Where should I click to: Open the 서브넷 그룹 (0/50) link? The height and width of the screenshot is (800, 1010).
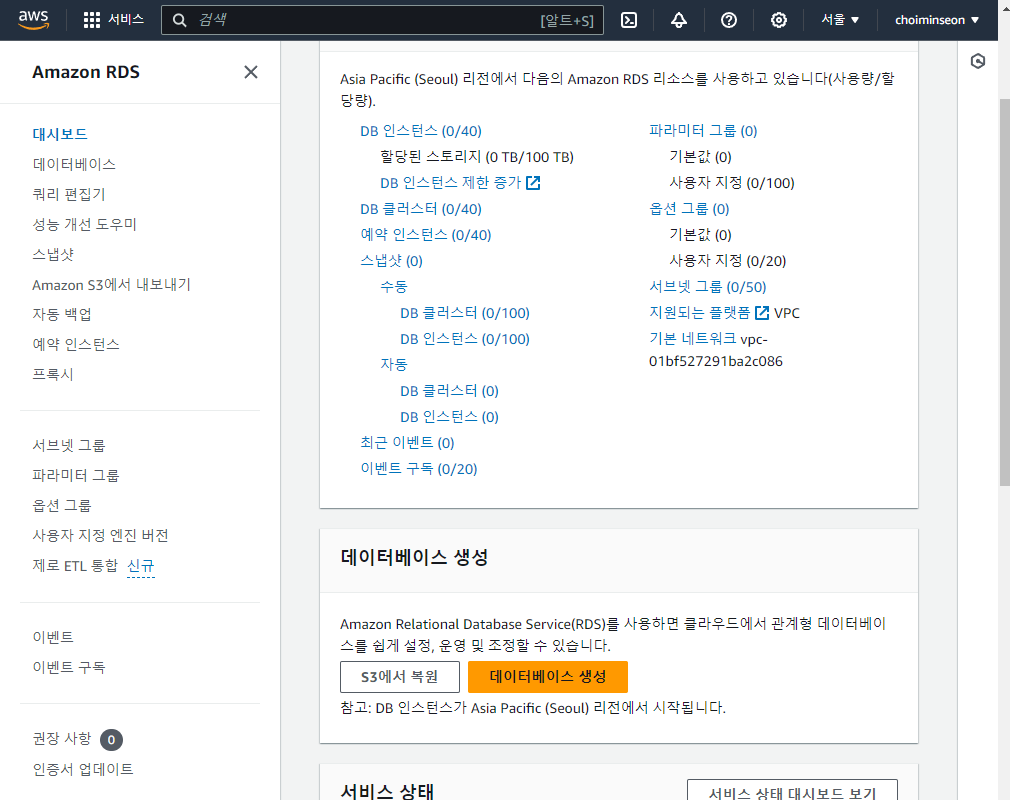coord(707,287)
